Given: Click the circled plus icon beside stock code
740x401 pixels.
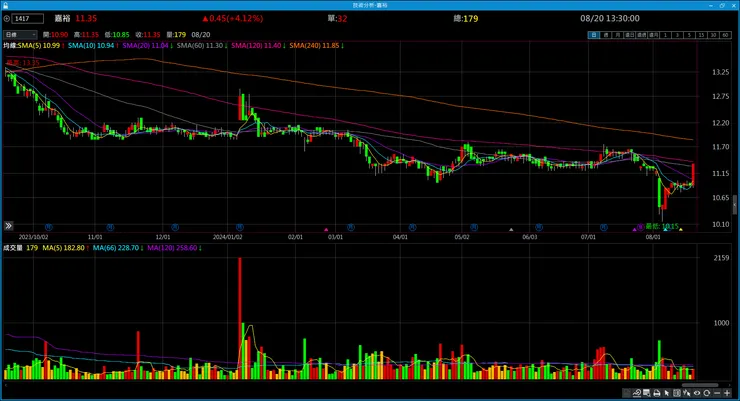Looking at the screenshot, I should pyautogui.click(x=7, y=19).
